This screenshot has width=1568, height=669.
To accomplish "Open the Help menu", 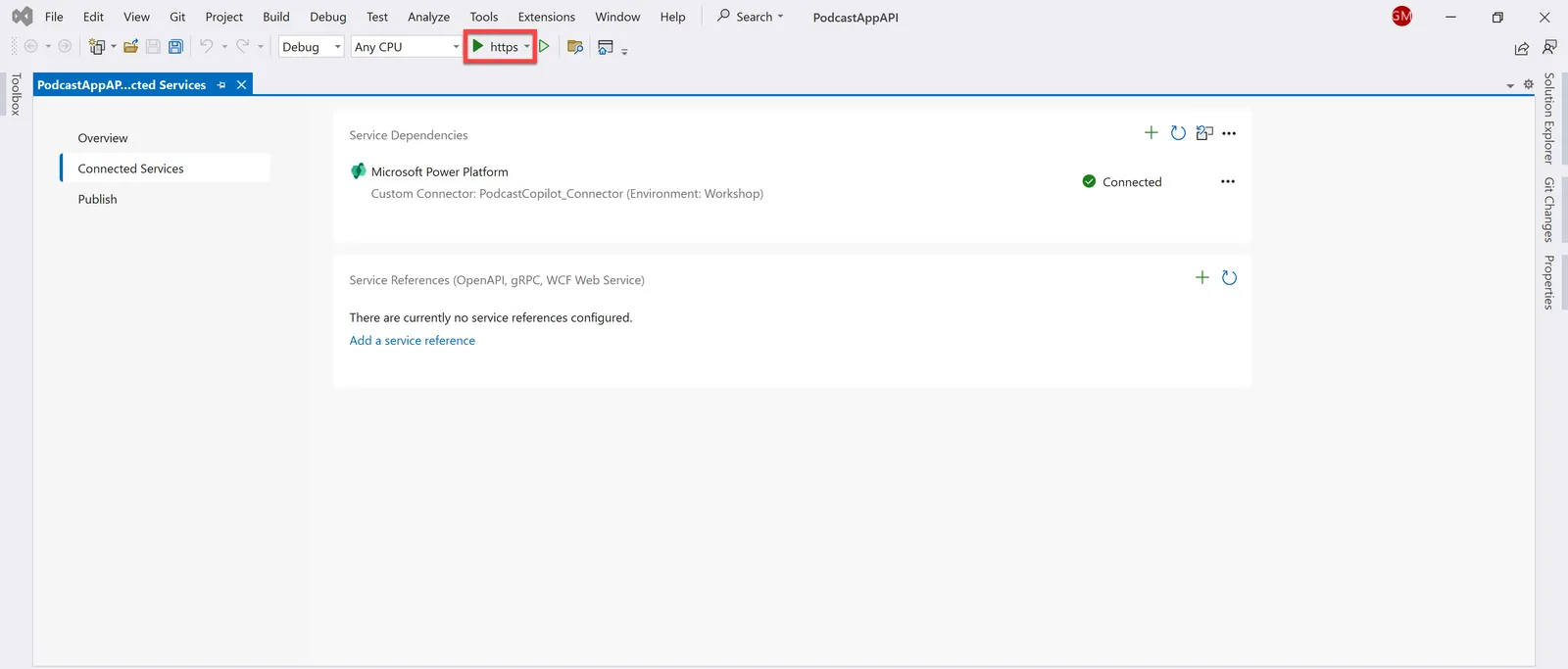I will click(x=672, y=17).
